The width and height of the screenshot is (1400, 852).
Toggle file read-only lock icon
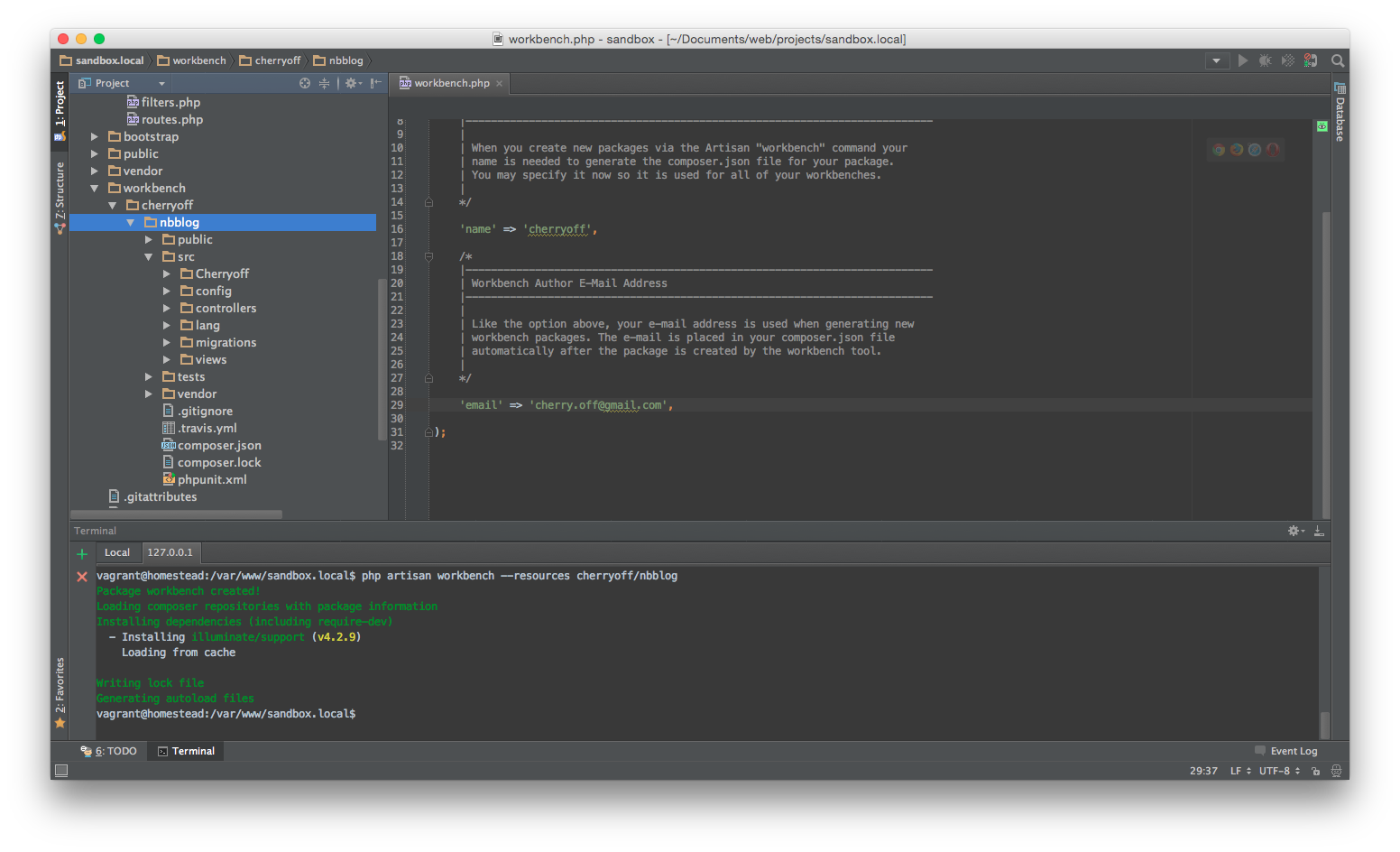pyautogui.click(x=1316, y=771)
